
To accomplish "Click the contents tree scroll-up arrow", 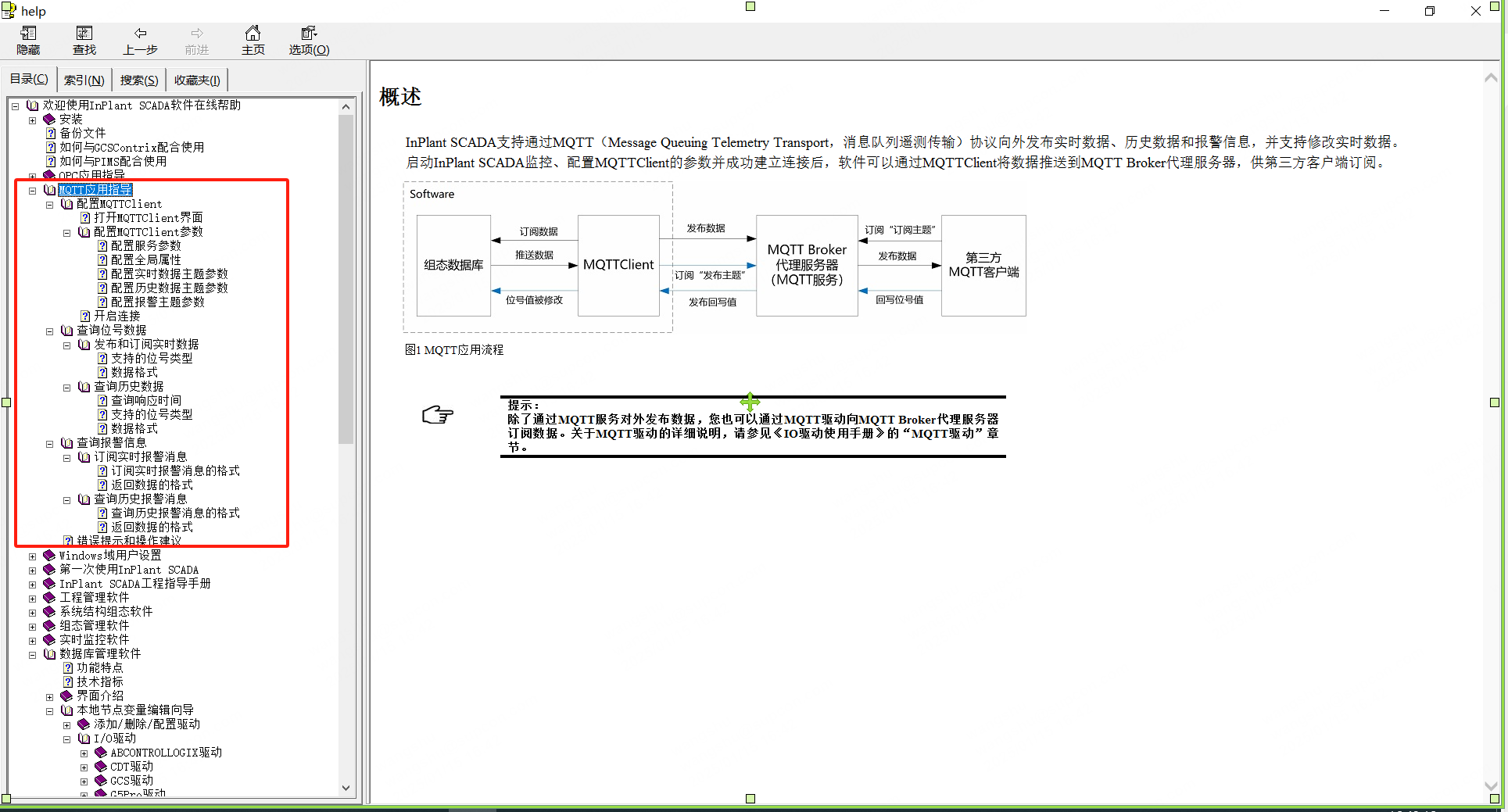I will (x=346, y=106).
